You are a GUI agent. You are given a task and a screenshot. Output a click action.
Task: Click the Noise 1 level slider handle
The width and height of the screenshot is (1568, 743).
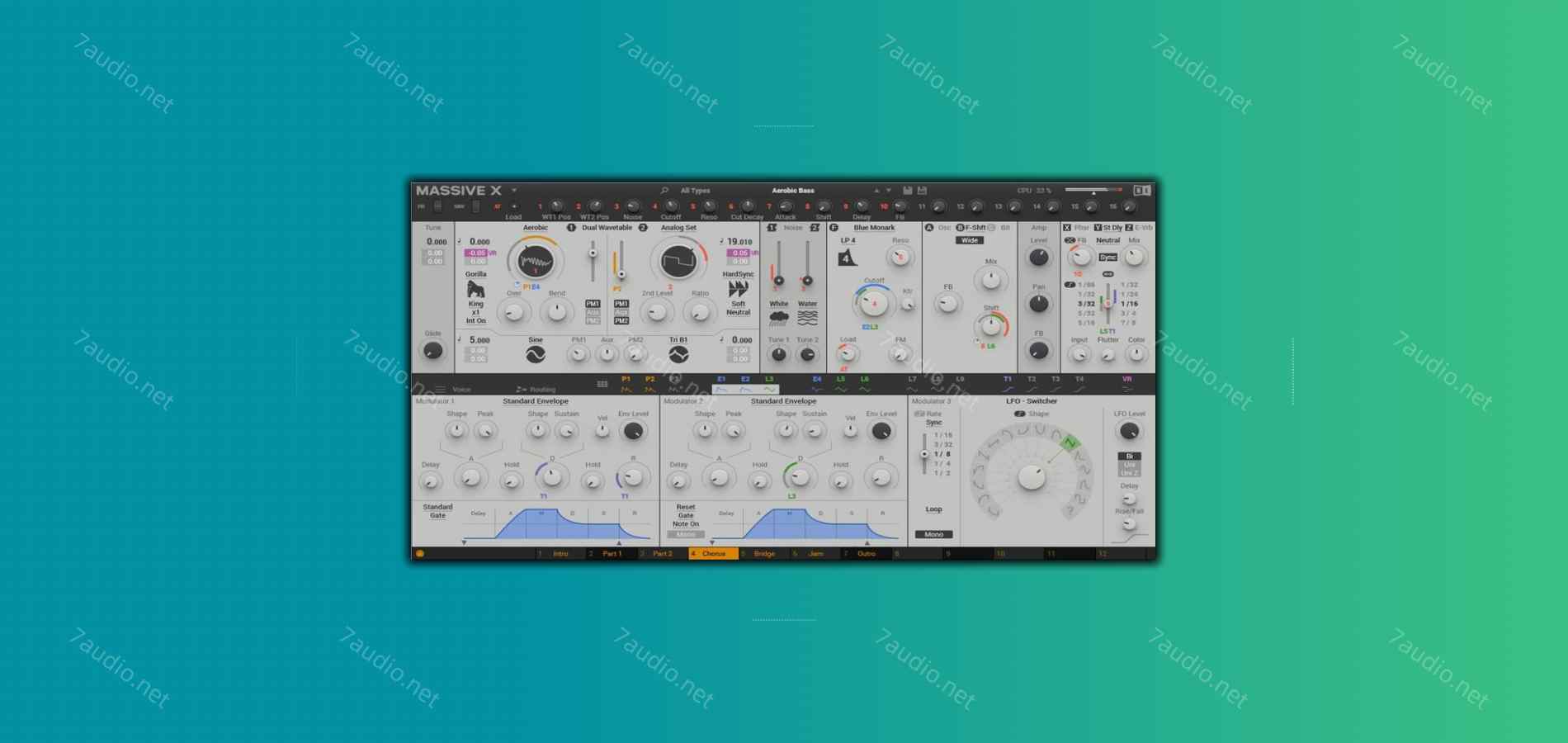(778, 281)
